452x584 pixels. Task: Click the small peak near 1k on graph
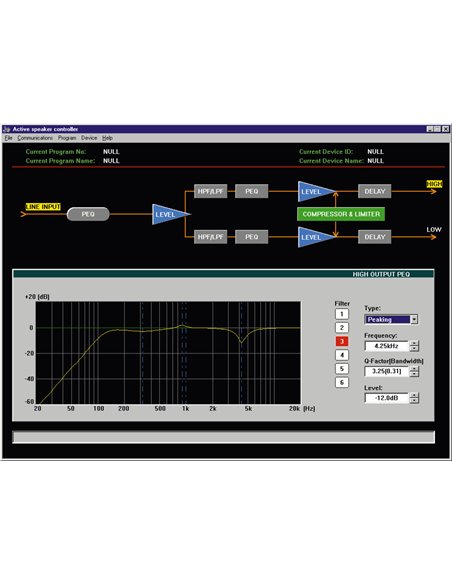182,326
